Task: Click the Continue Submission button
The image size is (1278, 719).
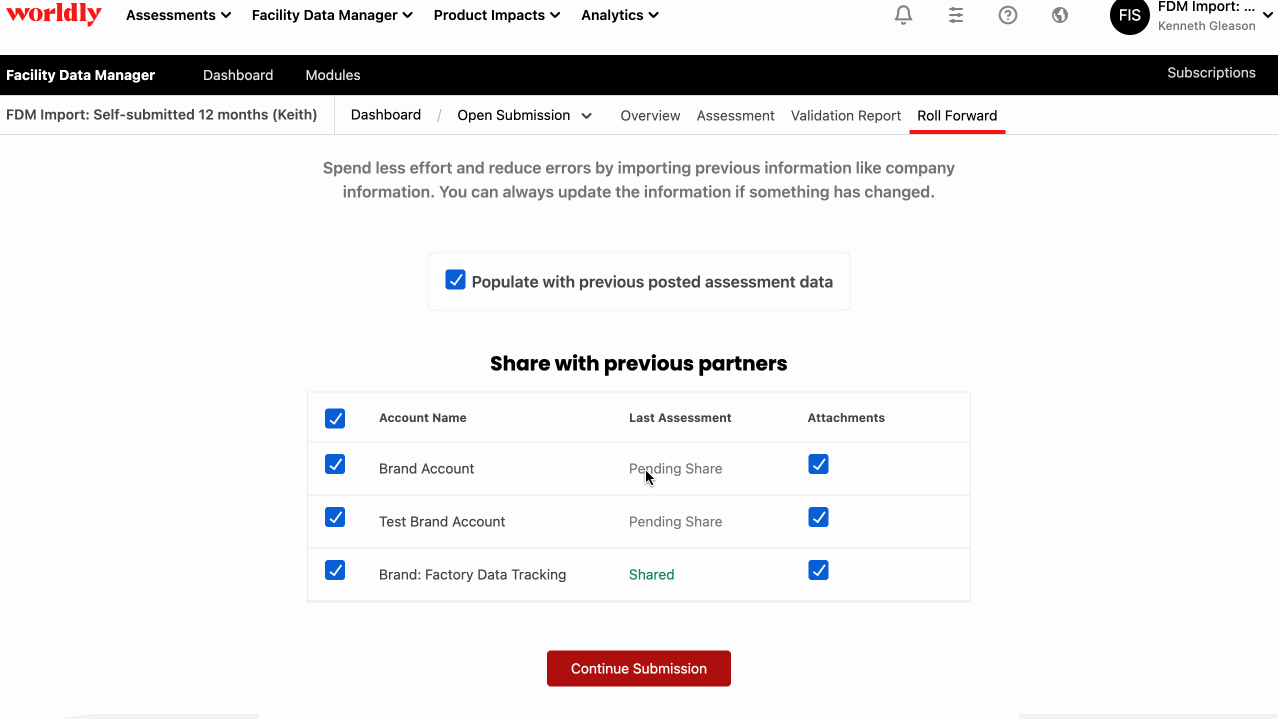Action: [x=639, y=669]
